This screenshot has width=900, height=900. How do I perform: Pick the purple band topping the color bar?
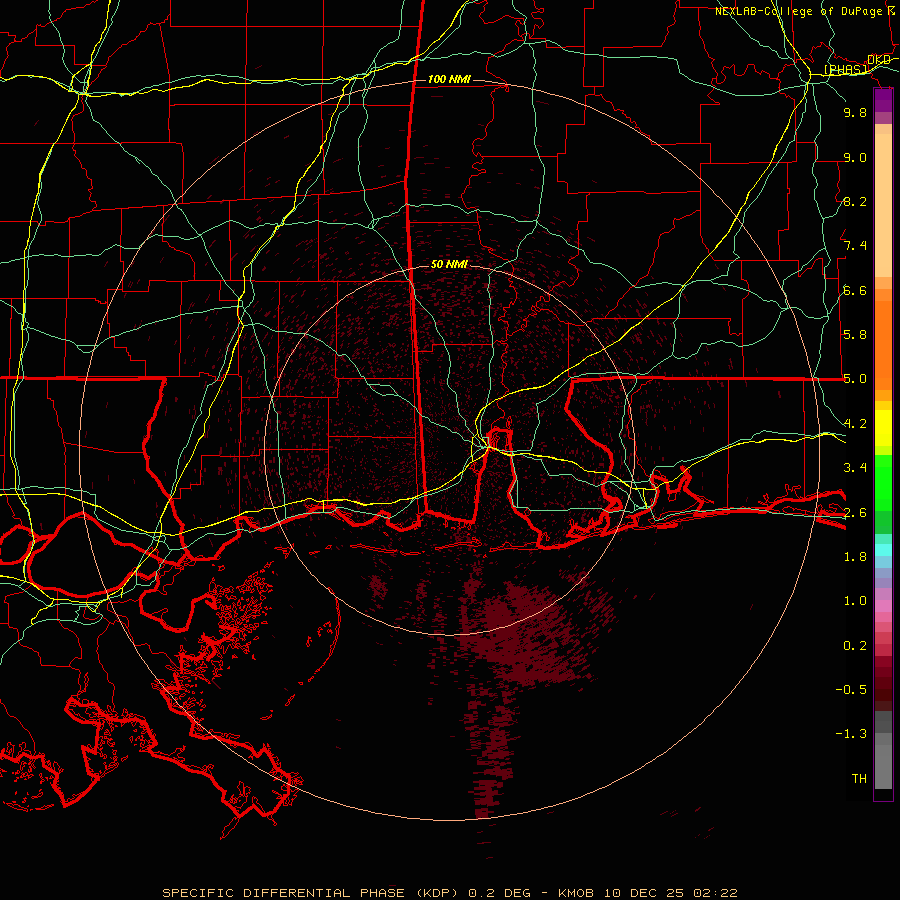(883, 100)
